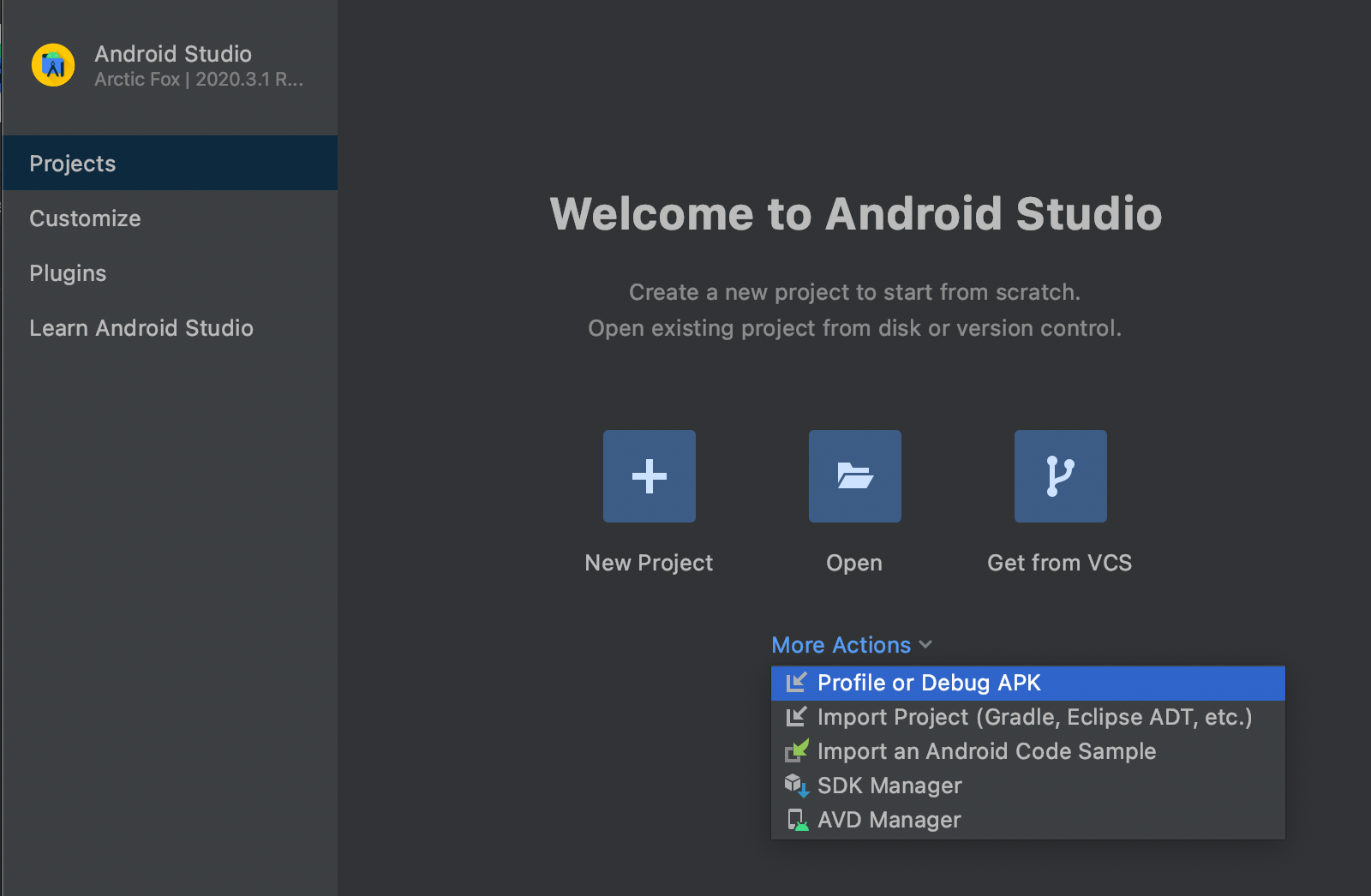
Task: Click the Import Project arrow icon
Action: [x=797, y=717]
